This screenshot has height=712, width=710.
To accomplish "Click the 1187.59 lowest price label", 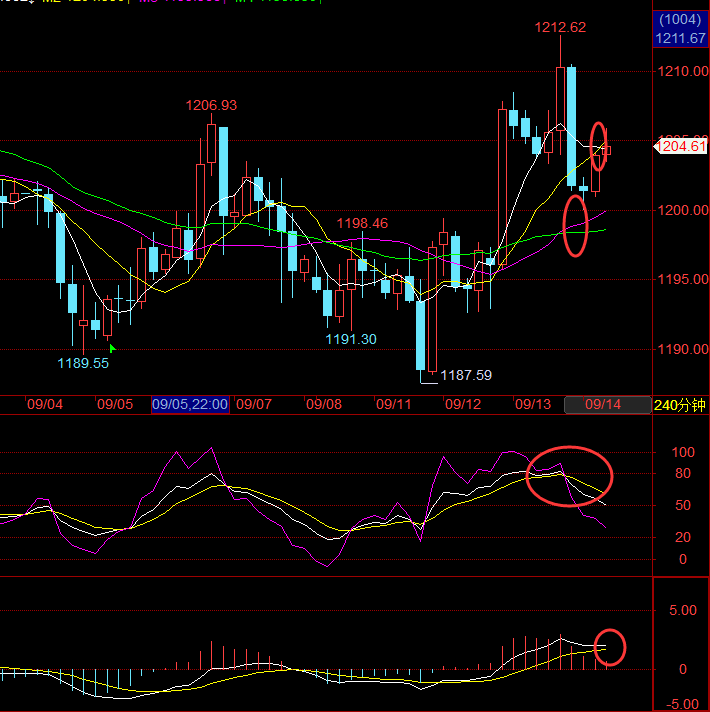I will coord(466,375).
